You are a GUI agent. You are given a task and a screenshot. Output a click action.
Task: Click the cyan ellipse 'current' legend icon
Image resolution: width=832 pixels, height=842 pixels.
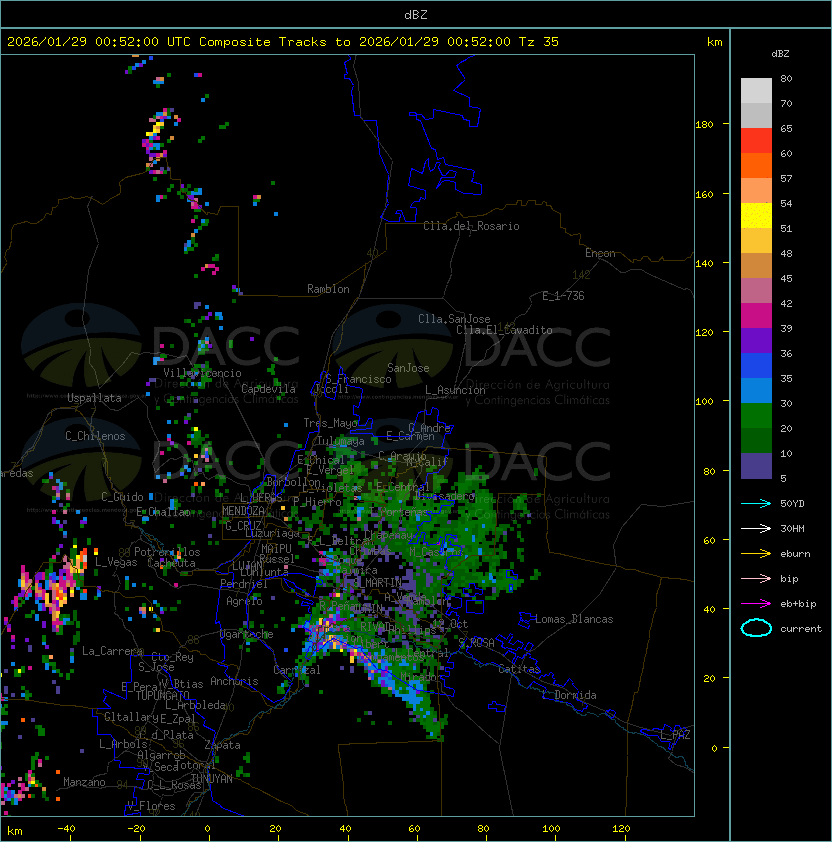pos(756,628)
